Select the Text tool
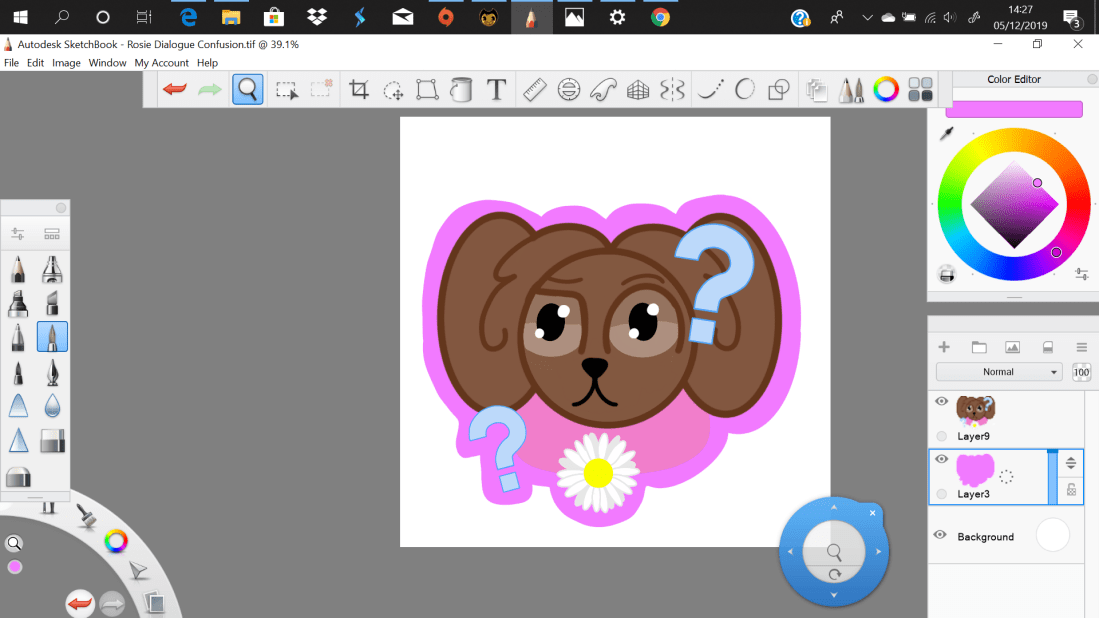 coord(496,90)
